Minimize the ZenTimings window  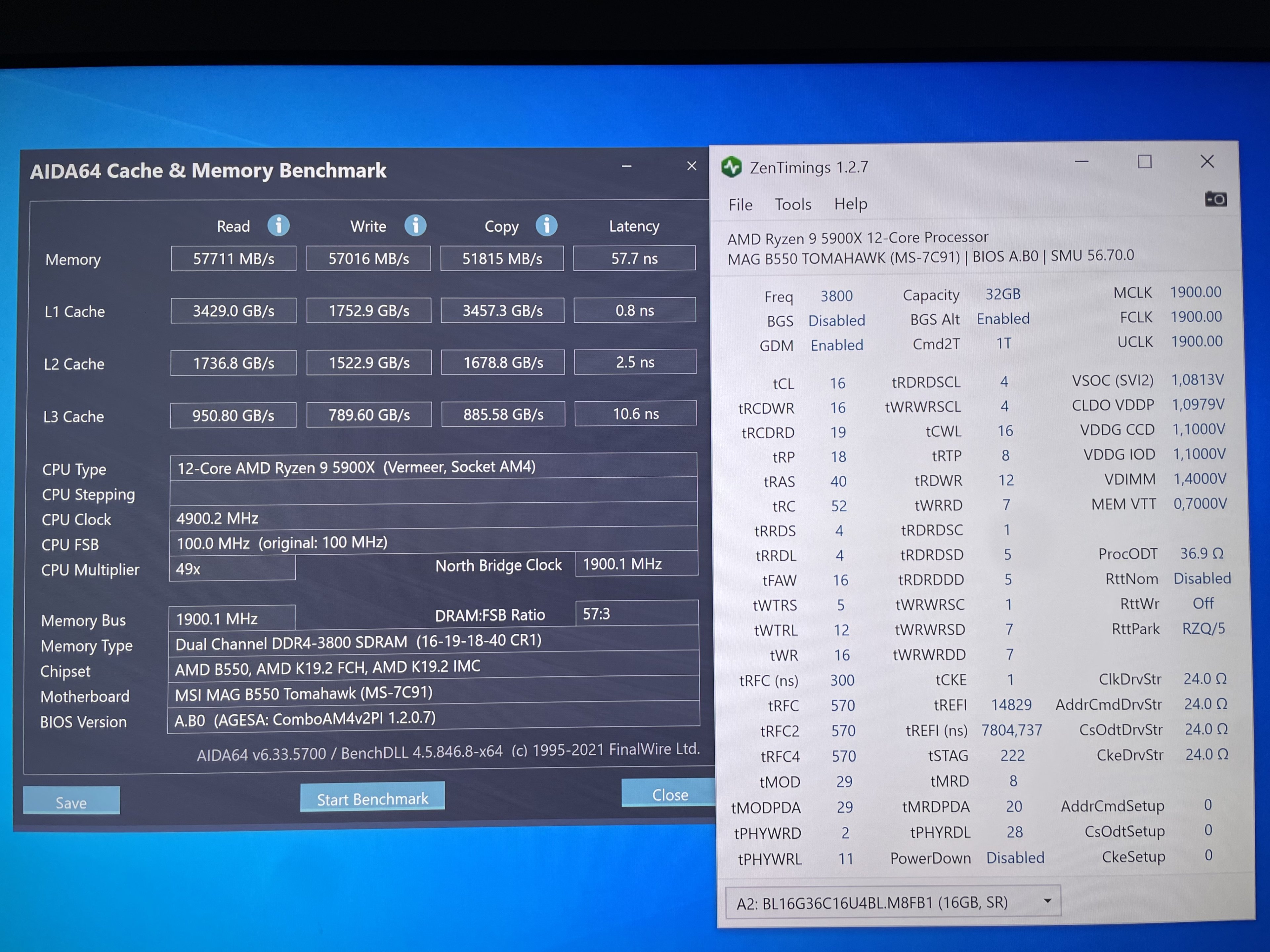[1082, 162]
